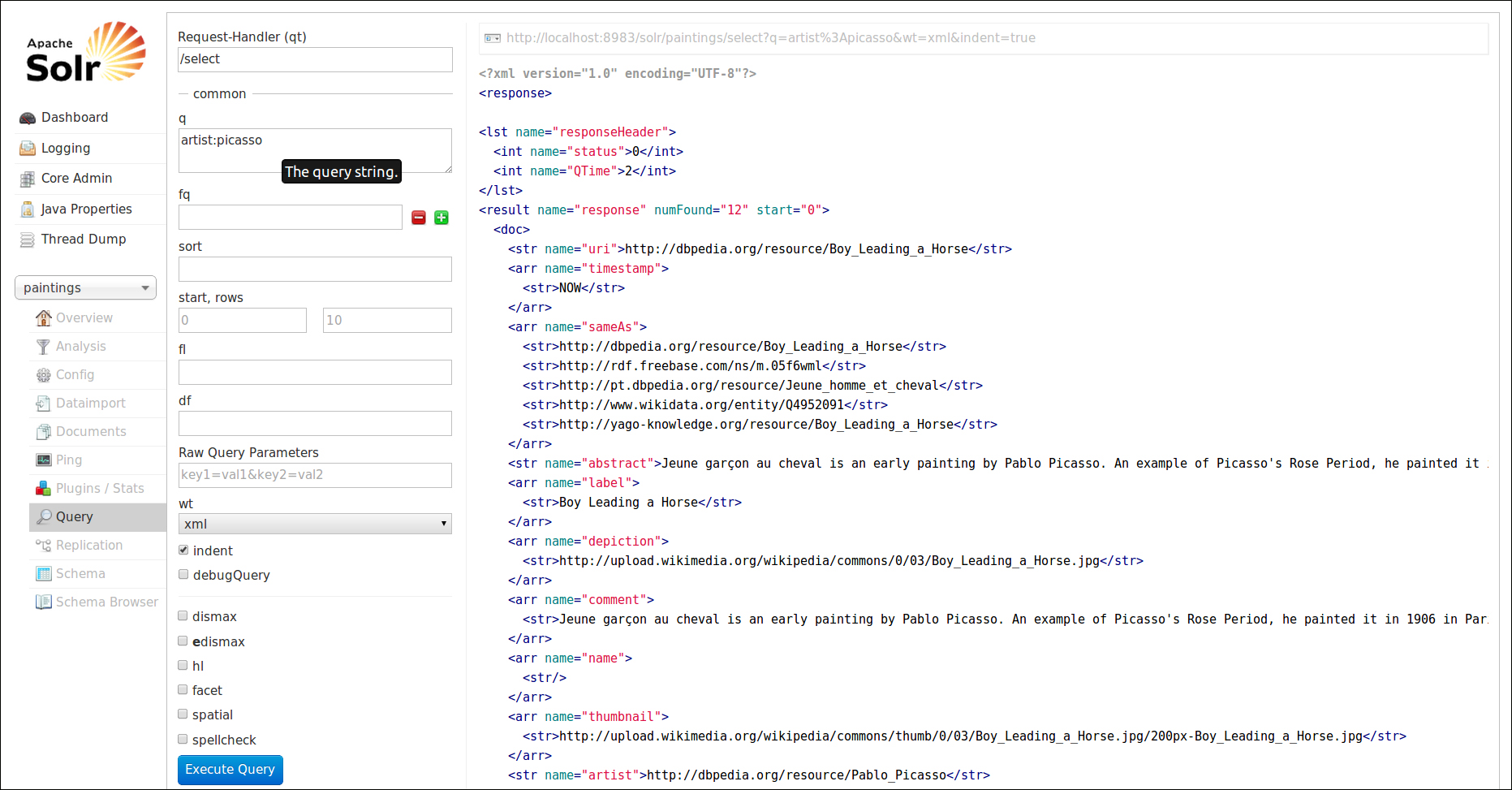Open the Analysis page
Viewport: 1512px width, 790px height.
click(x=81, y=347)
